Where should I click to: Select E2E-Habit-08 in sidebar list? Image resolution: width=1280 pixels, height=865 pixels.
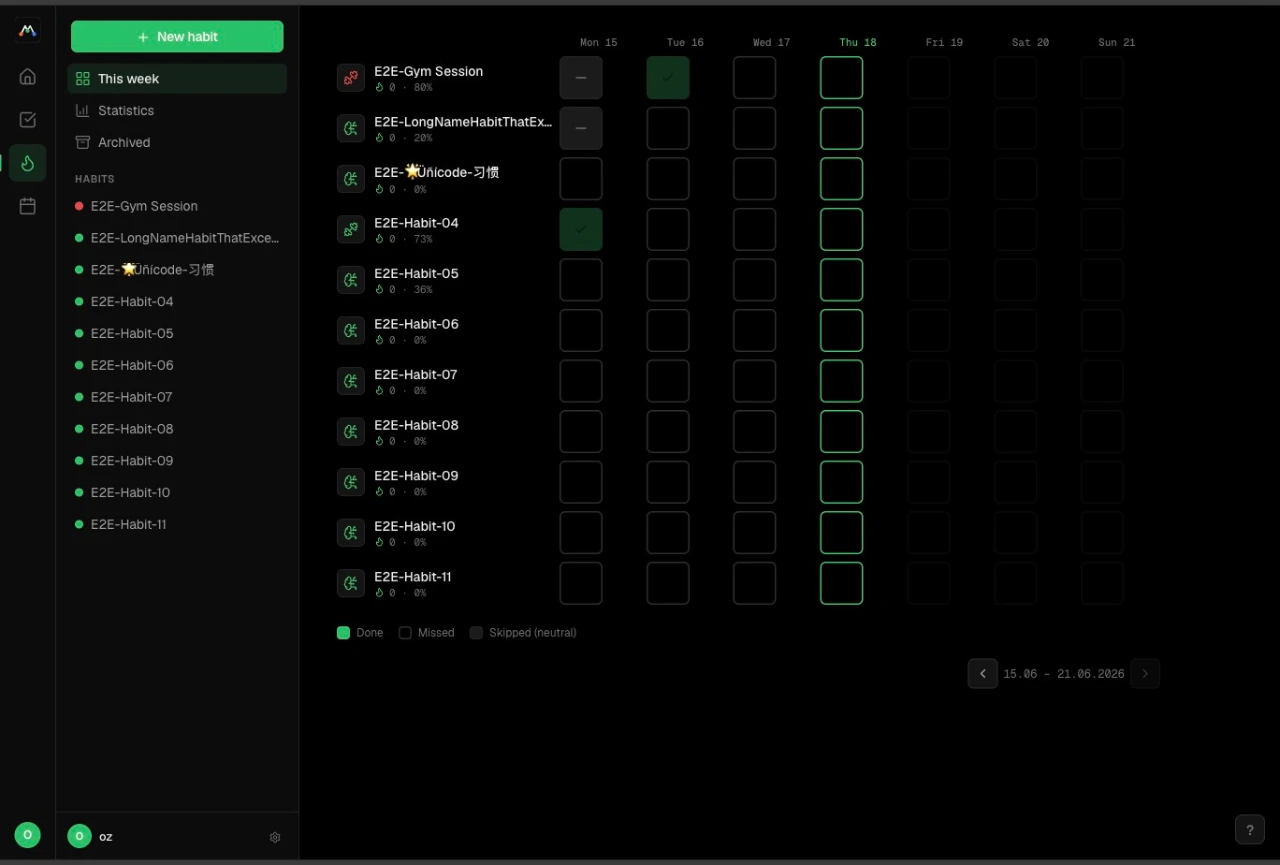(177, 429)
